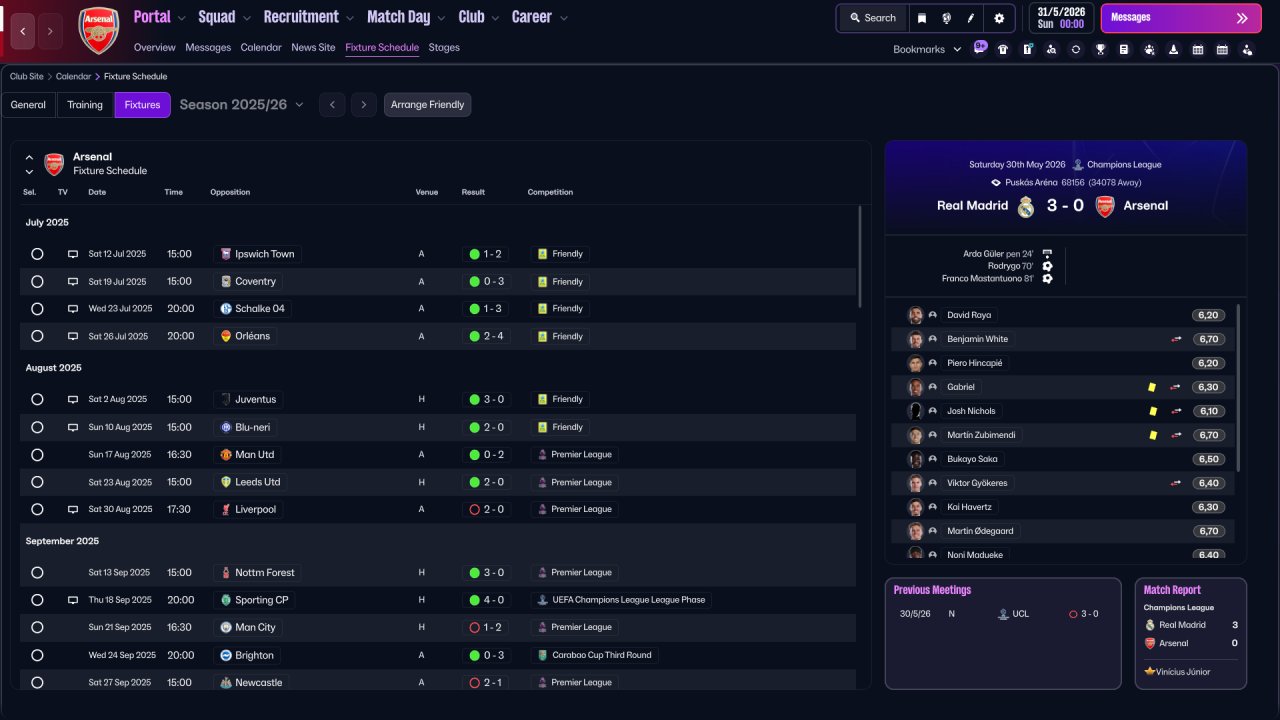Click the Vinícius Júnior star icon in Match Report
Viewport: 1280px width, 720px height.
click(1150, 672)
